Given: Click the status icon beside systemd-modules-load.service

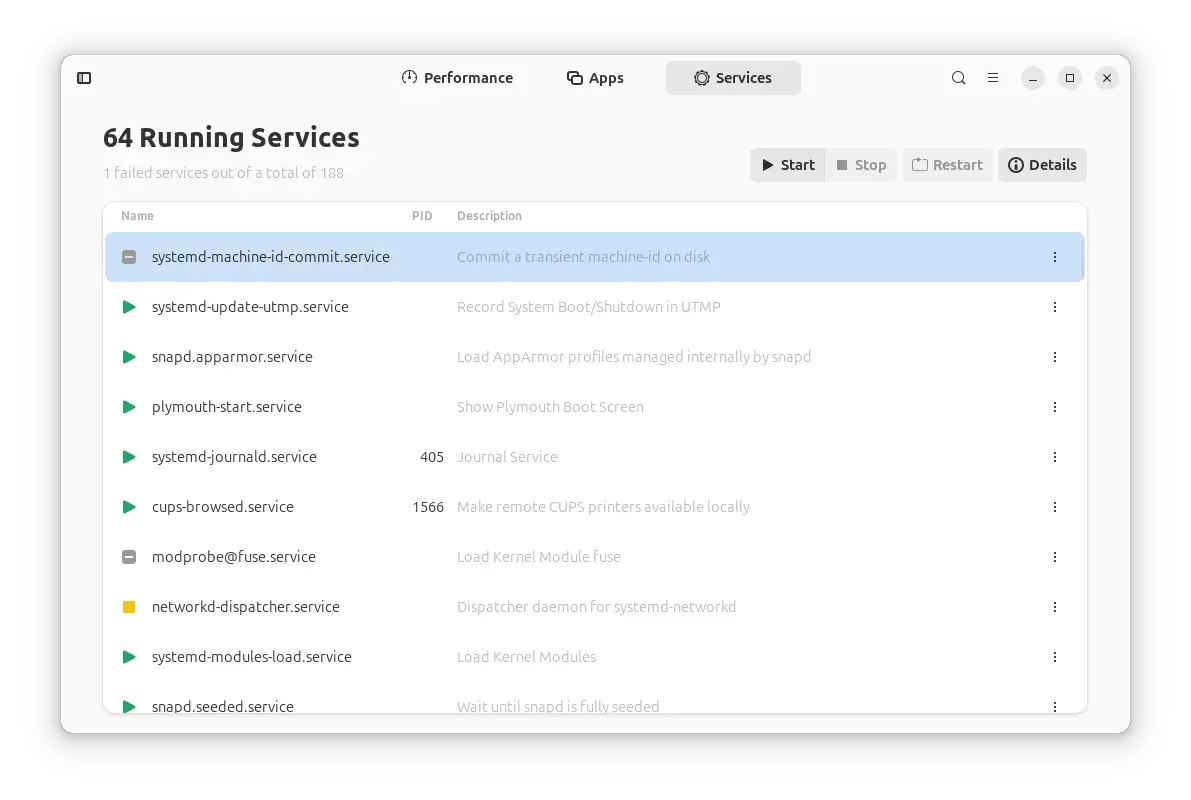Looking at the screenshot, I should [x=128, y=657].
